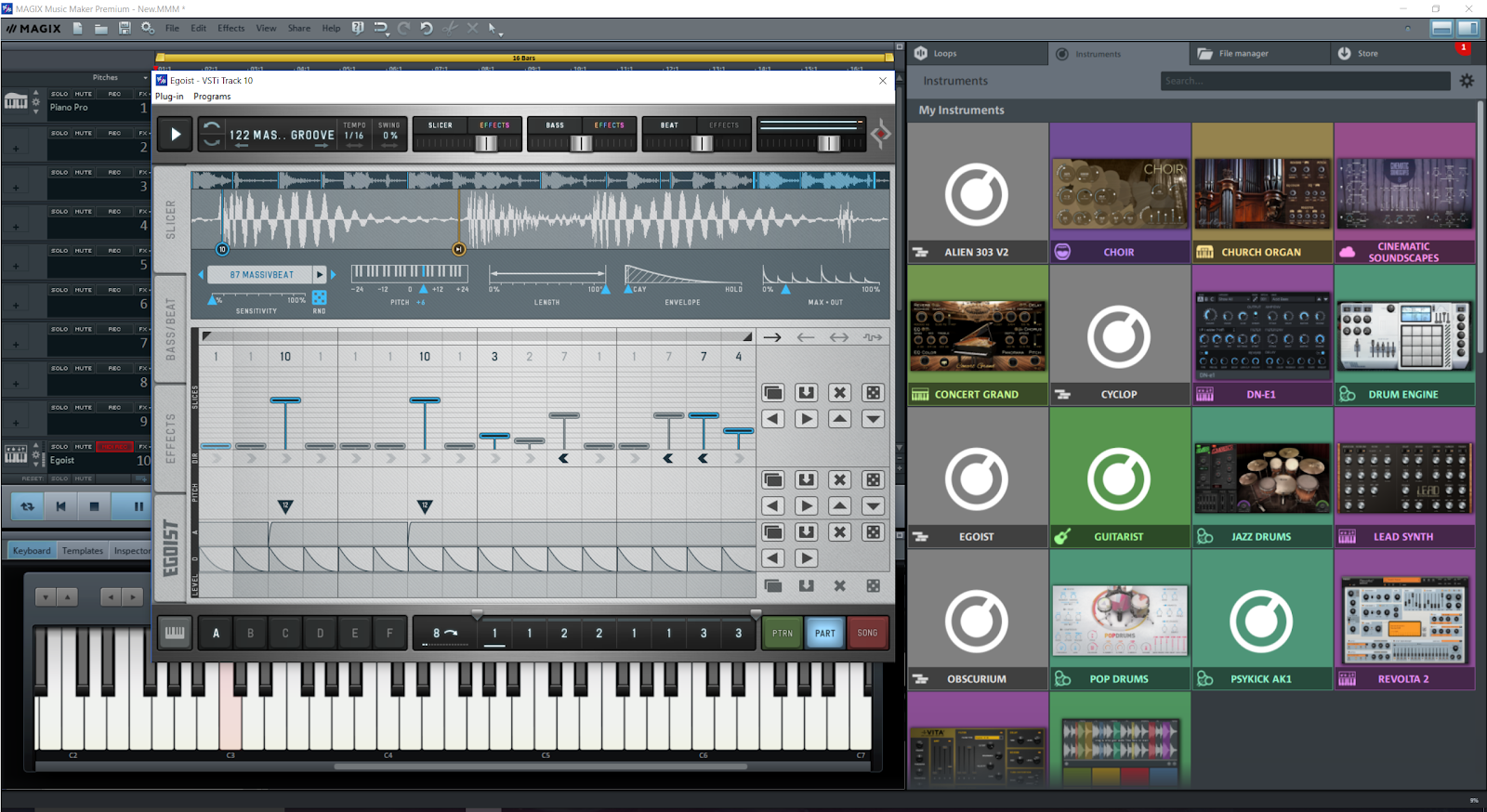Copy the slices sequence with the copy icon
Screen dimensions: 1487x812
(773, 393)
